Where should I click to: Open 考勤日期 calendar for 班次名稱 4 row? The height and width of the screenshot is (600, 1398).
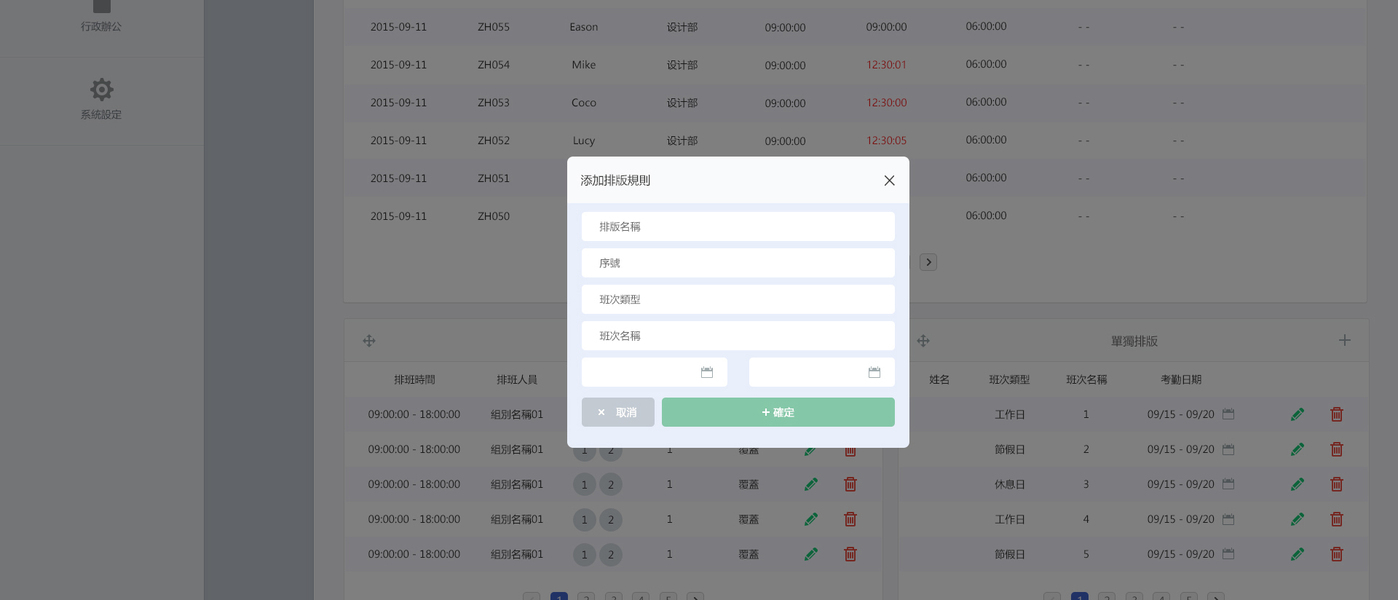coord(1228,519)
